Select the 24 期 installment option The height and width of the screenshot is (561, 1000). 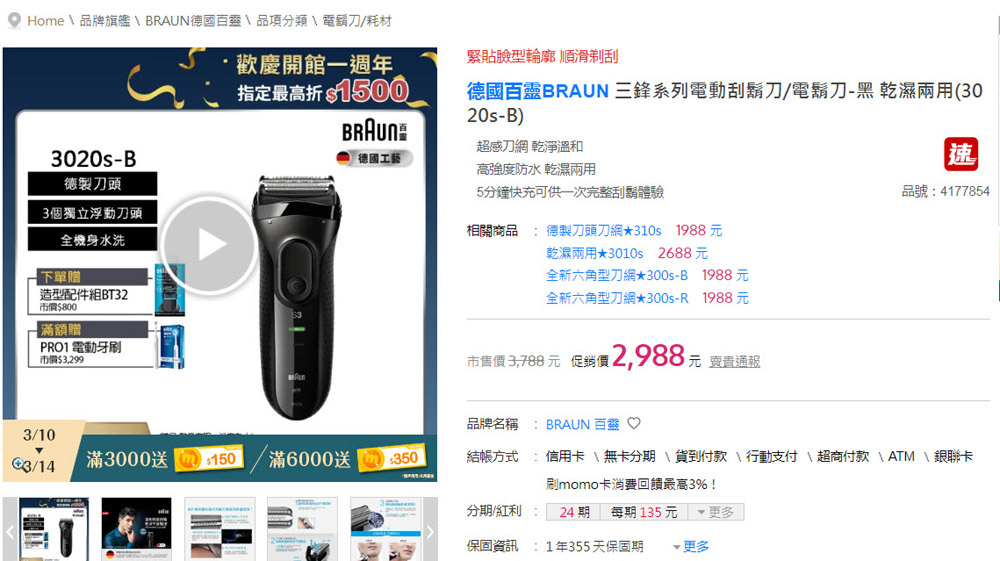coord(574,512)
